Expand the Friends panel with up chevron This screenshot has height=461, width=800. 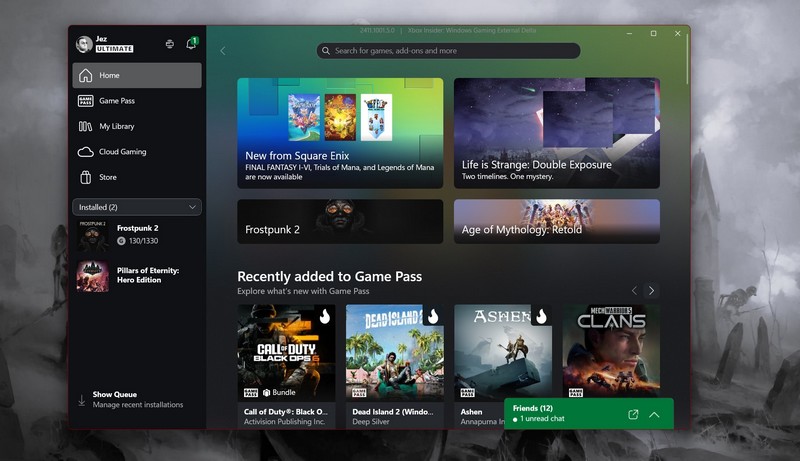[x=654, y=414]
